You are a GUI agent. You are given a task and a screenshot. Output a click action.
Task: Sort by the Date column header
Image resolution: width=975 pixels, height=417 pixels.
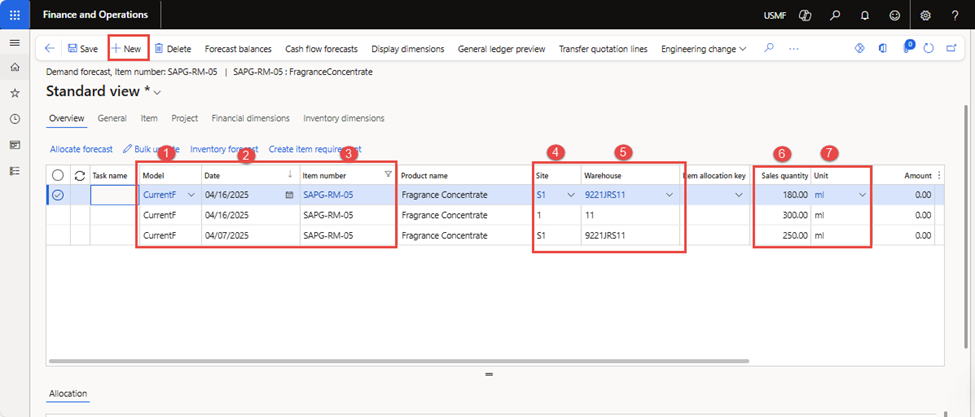251,175
